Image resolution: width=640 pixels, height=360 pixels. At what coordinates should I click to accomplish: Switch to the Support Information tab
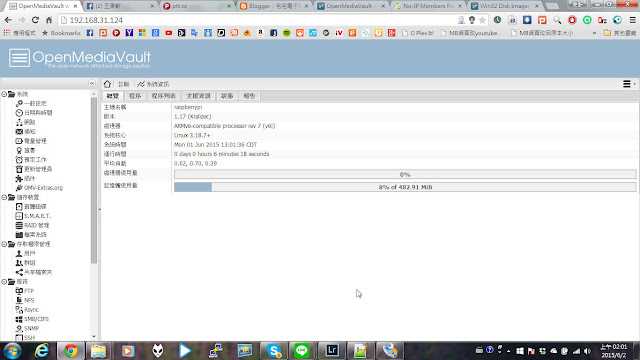[x=198, y=96]
